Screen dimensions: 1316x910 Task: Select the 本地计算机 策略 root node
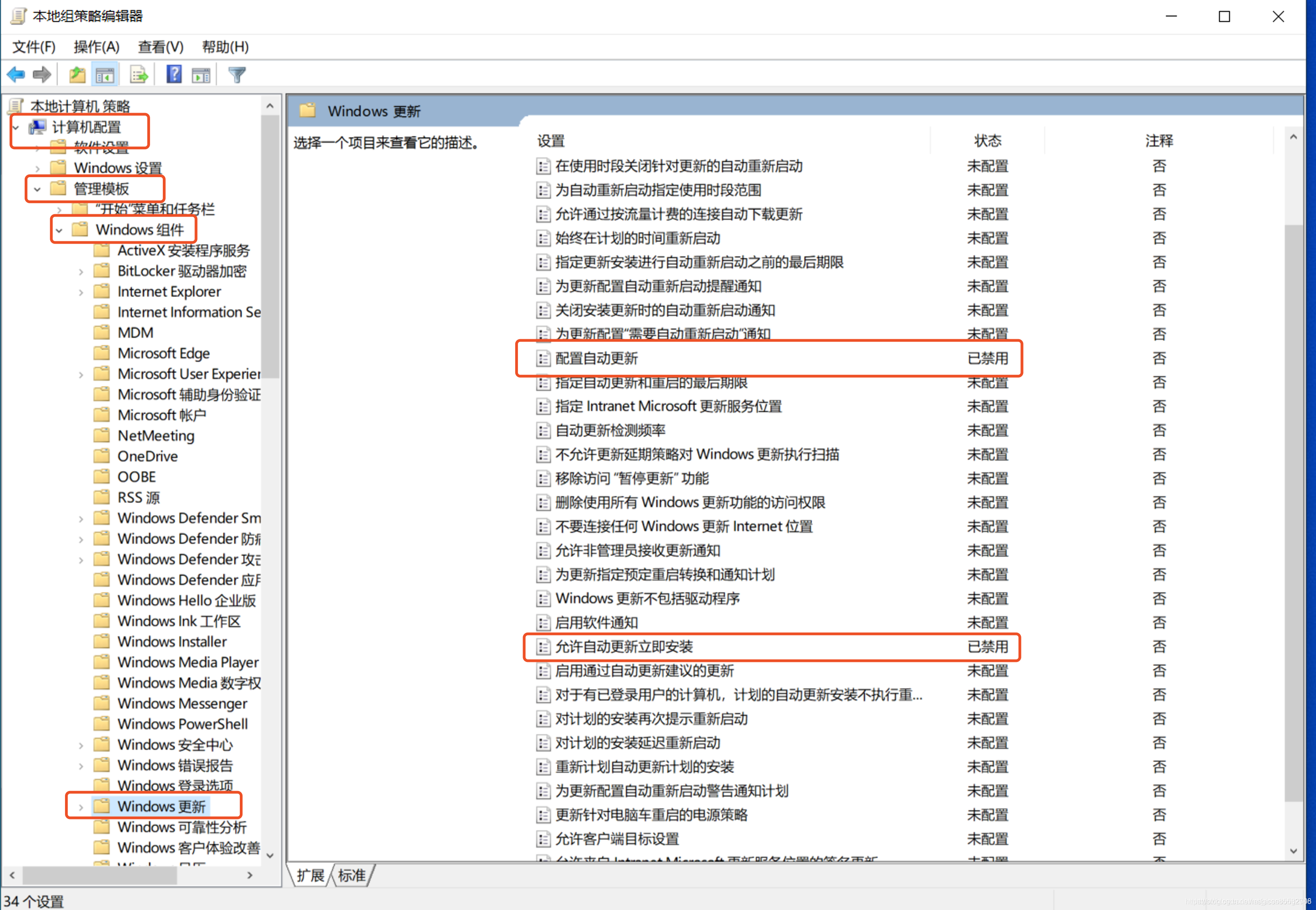pyautogui.click(x=80, y=107)
